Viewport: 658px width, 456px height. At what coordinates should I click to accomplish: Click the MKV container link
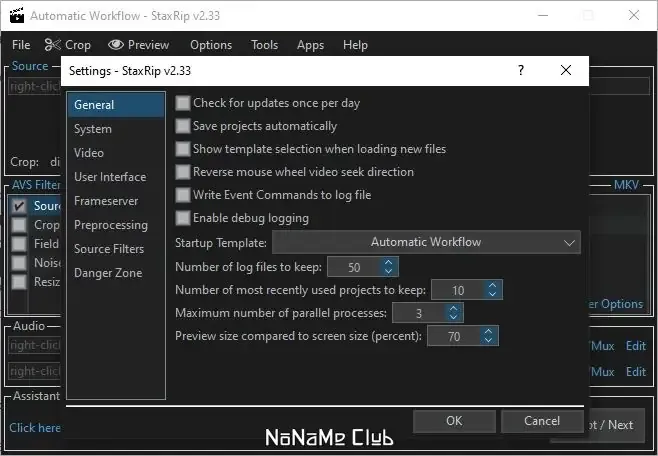[x=626, y=185]
